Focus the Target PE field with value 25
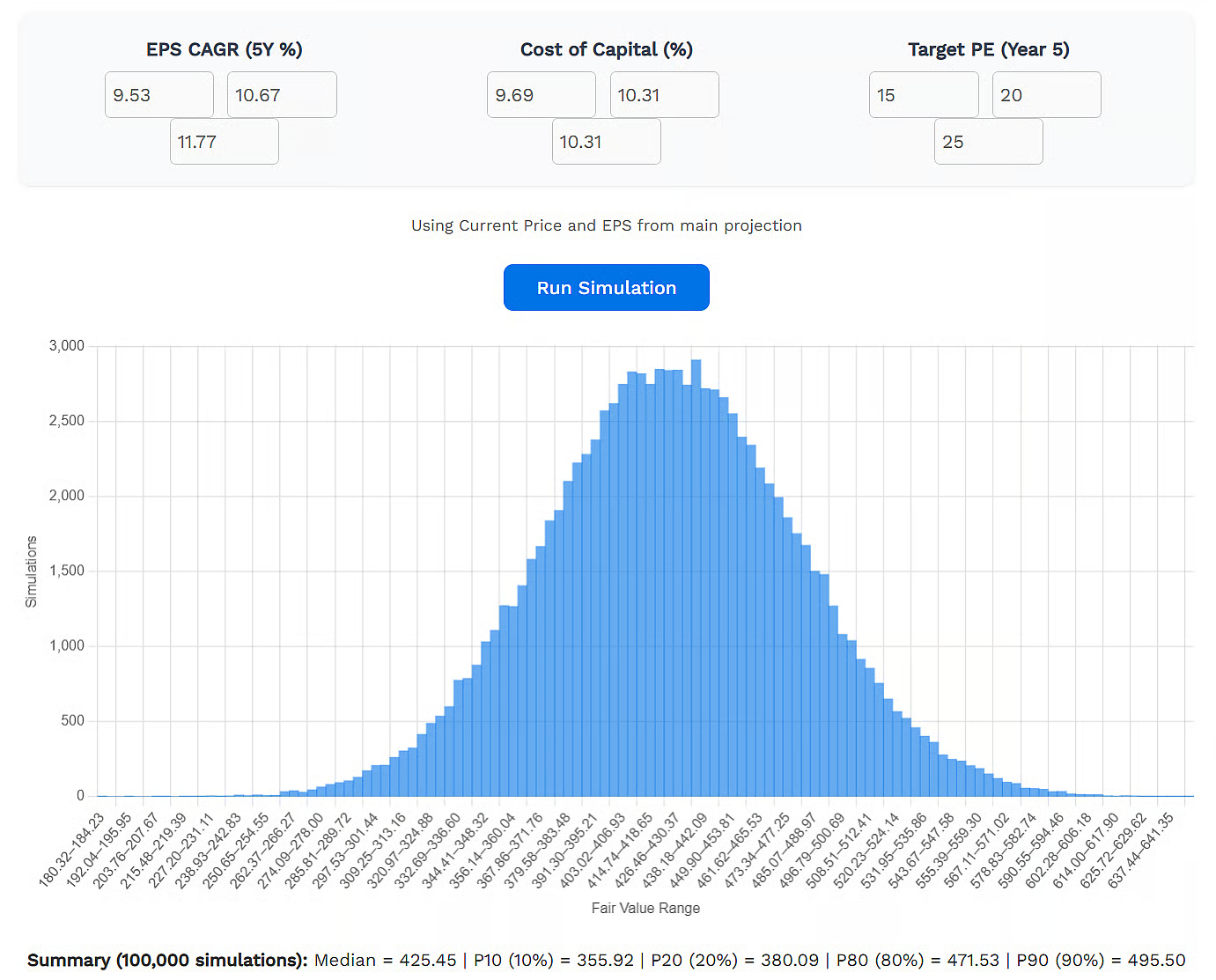This screenshot has width=1216, height=980. (x=988, y=142)
